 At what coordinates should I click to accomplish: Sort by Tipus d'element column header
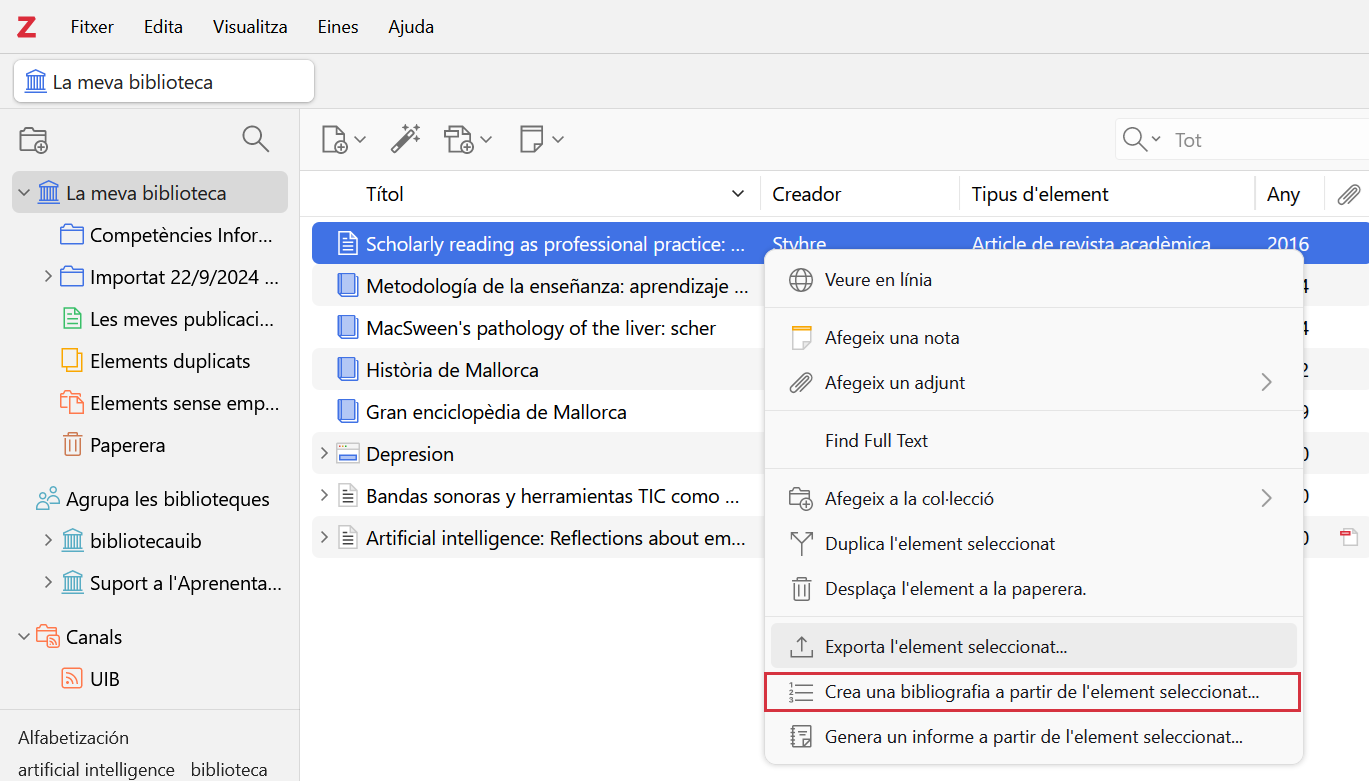point(1107,194)
